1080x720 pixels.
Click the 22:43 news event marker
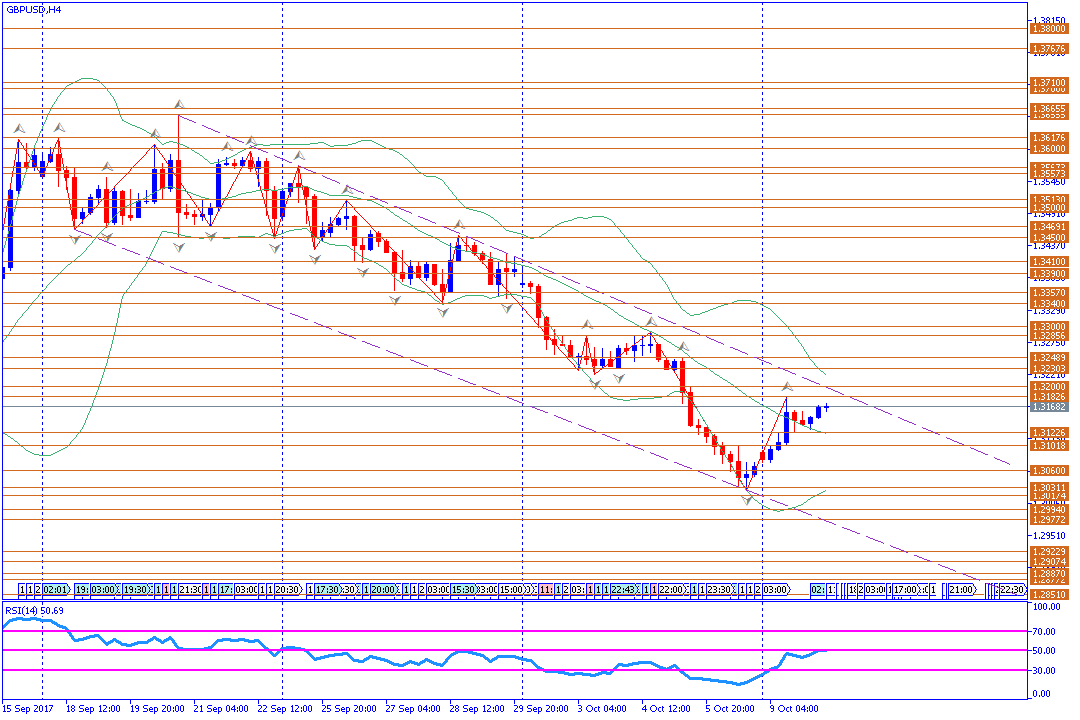click(x=624, y=590)
